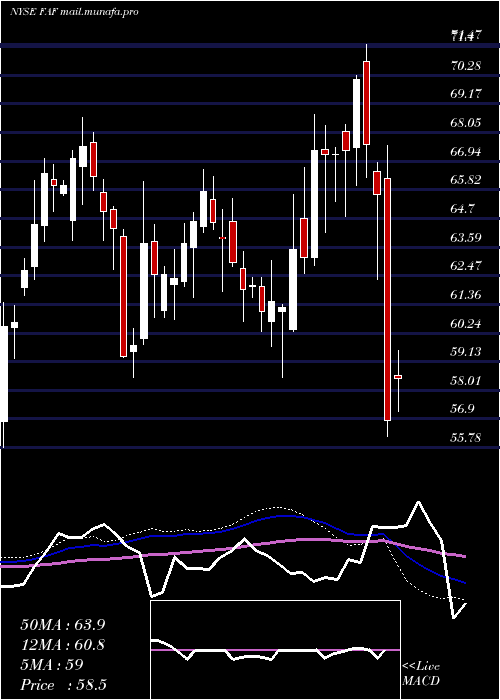Select the 59.13 price axis label

tap(466, 352)
